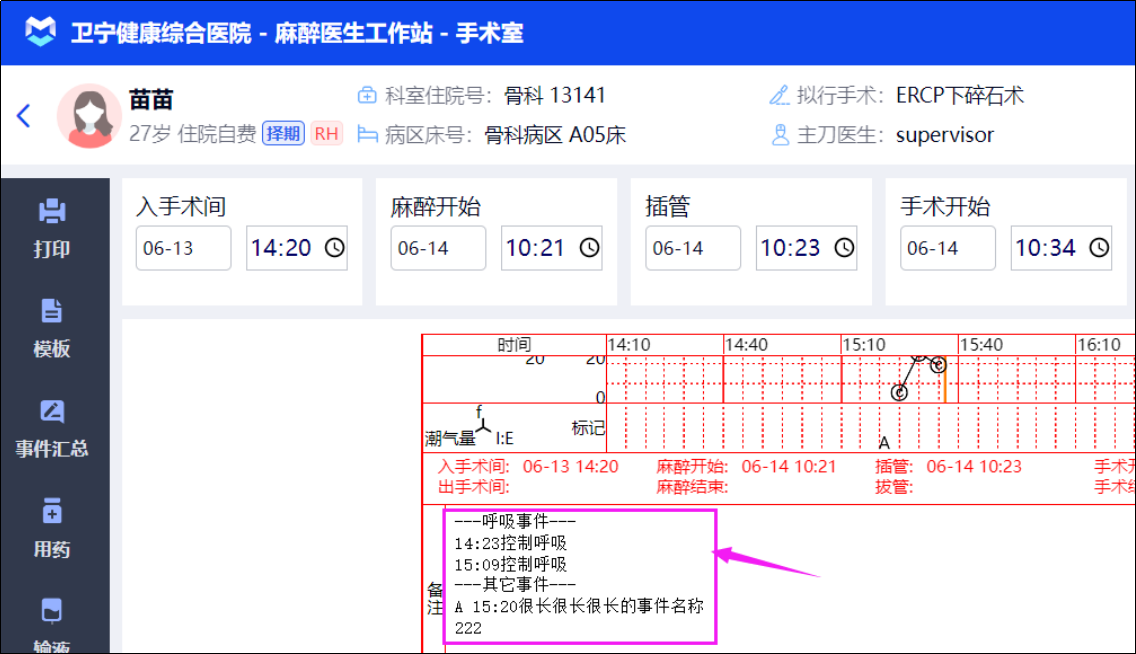Click the 222 remark line

click(x=468, y=628)
